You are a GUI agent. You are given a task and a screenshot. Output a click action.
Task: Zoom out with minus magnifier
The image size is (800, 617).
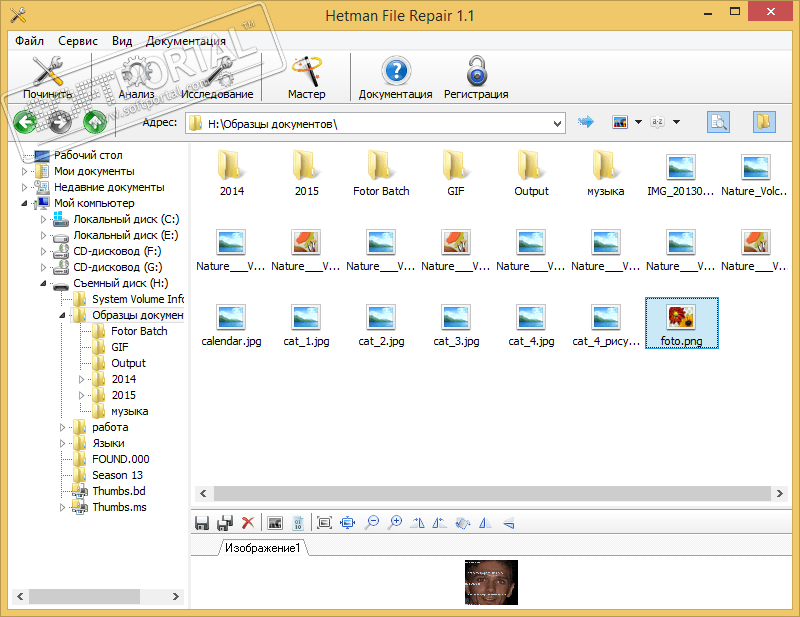[x=372, y=523]
